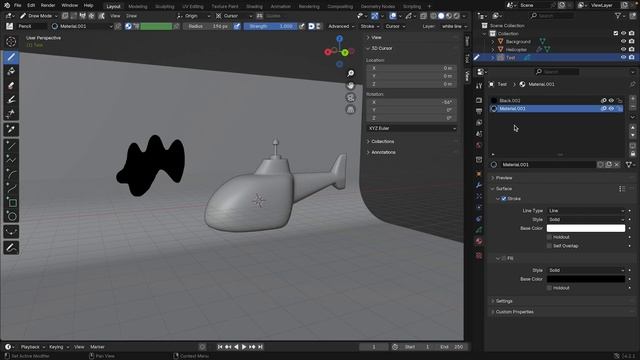640x360 pixels.
Task: Select the Line draw tool
Action: click(x=11, y=146)
